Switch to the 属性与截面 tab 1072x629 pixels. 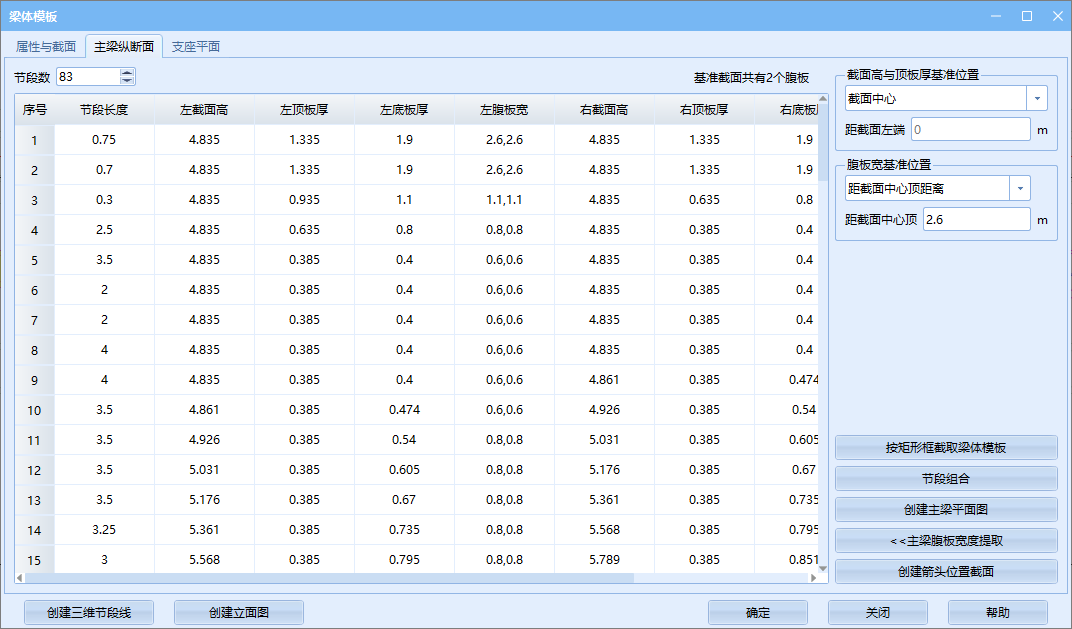click(x=46, y=47)
